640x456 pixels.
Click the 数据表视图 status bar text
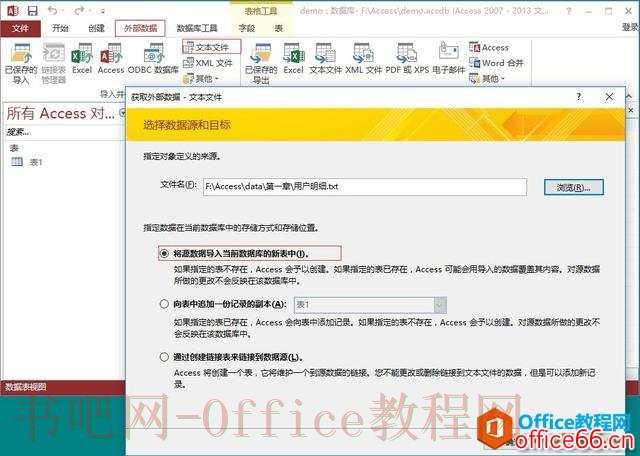pyautogui.click(x=26, y=387)
